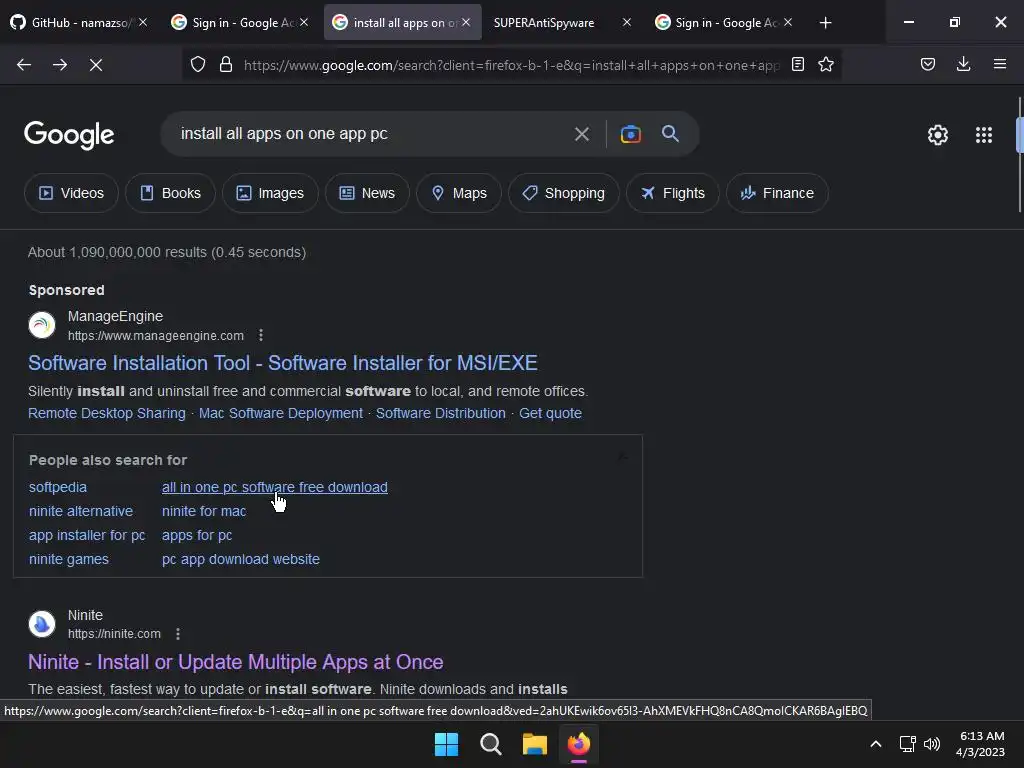This screenshot has width=1024, height=768.
Task: Clear the Google search box text
Action: pos(582,135)
